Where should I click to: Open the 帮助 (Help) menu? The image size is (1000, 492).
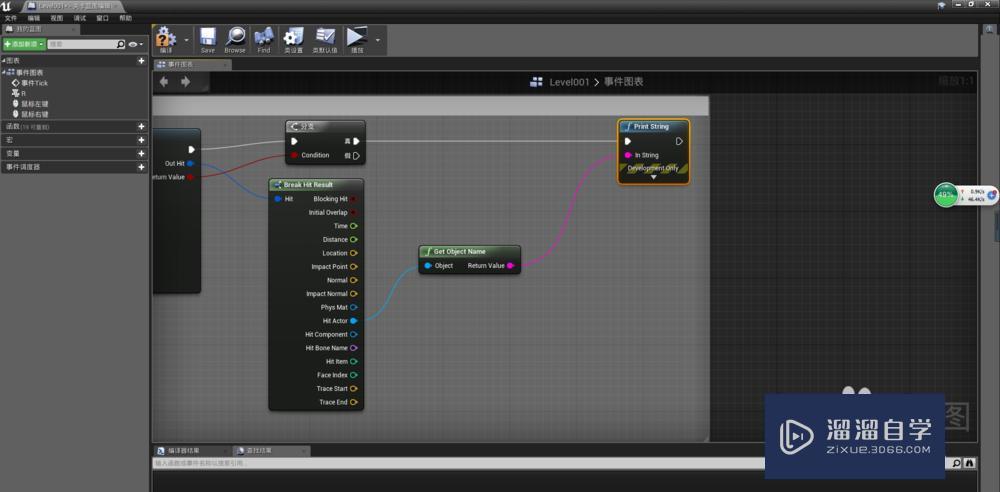click(126, 19)
